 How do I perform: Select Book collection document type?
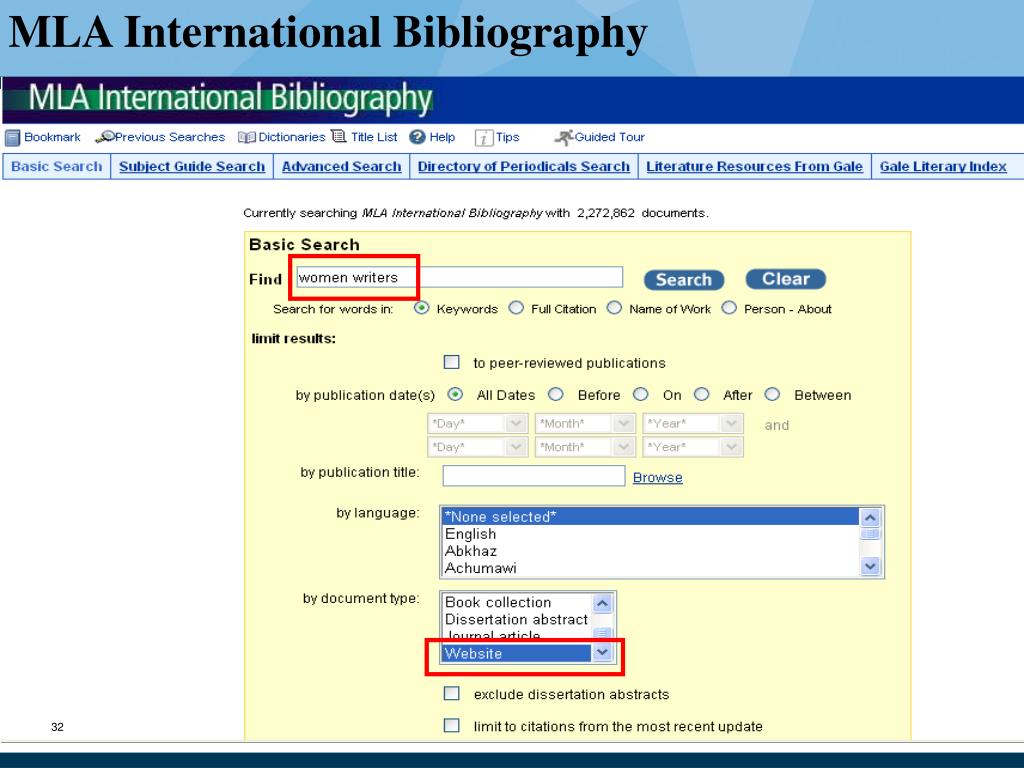point(517,602)
